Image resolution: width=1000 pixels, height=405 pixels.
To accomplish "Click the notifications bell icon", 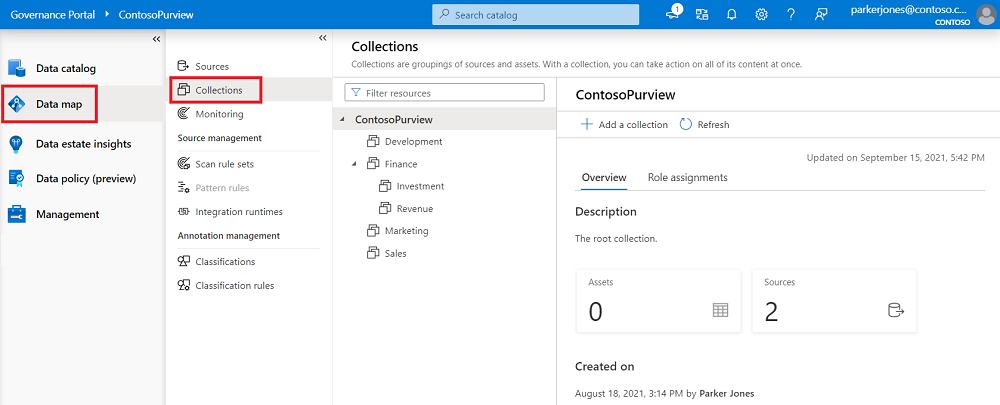I will pos(733,14).
